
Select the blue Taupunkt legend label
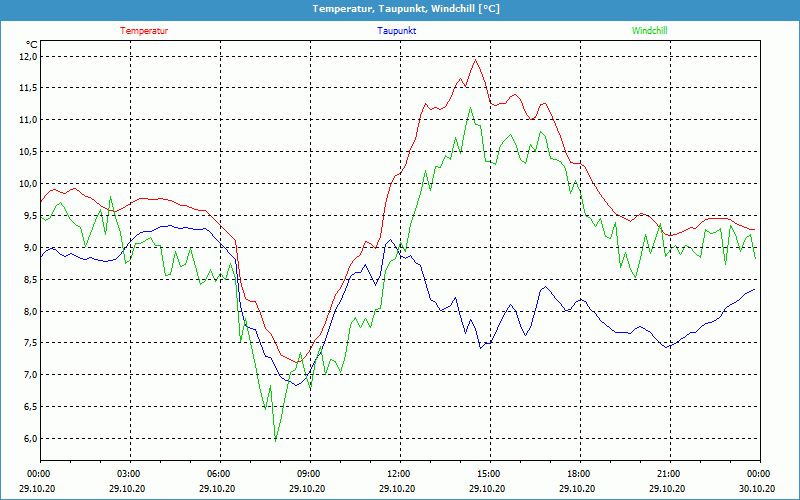[x=397, y=31]
